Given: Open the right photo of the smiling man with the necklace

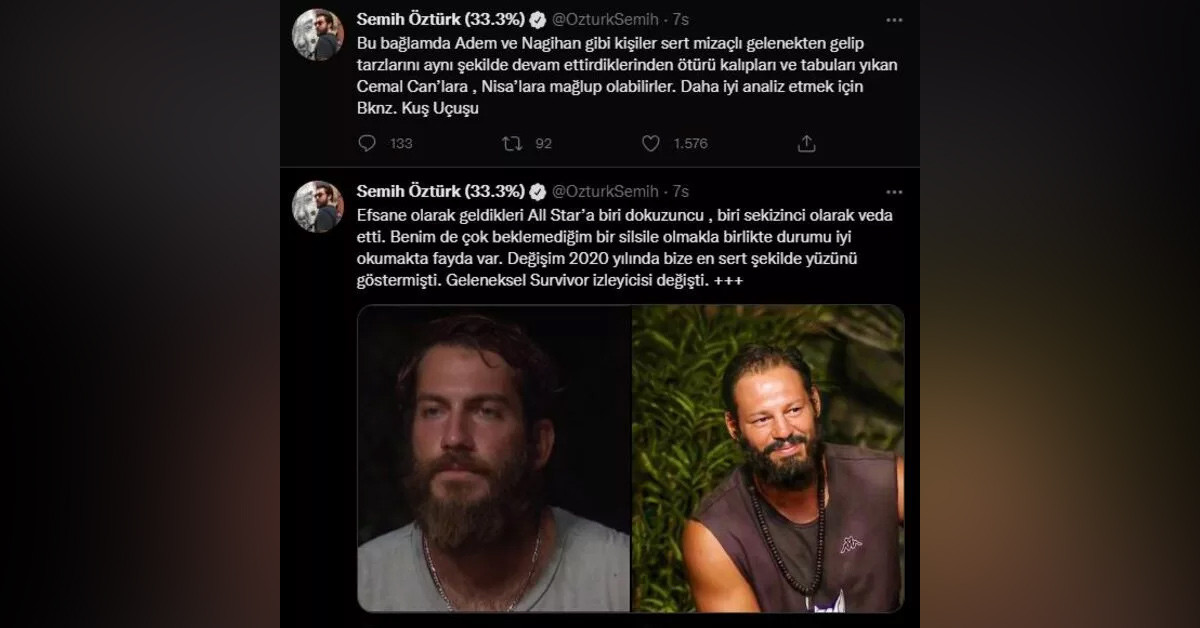Looking at the screenshot, I should click(x=768, y=458).
